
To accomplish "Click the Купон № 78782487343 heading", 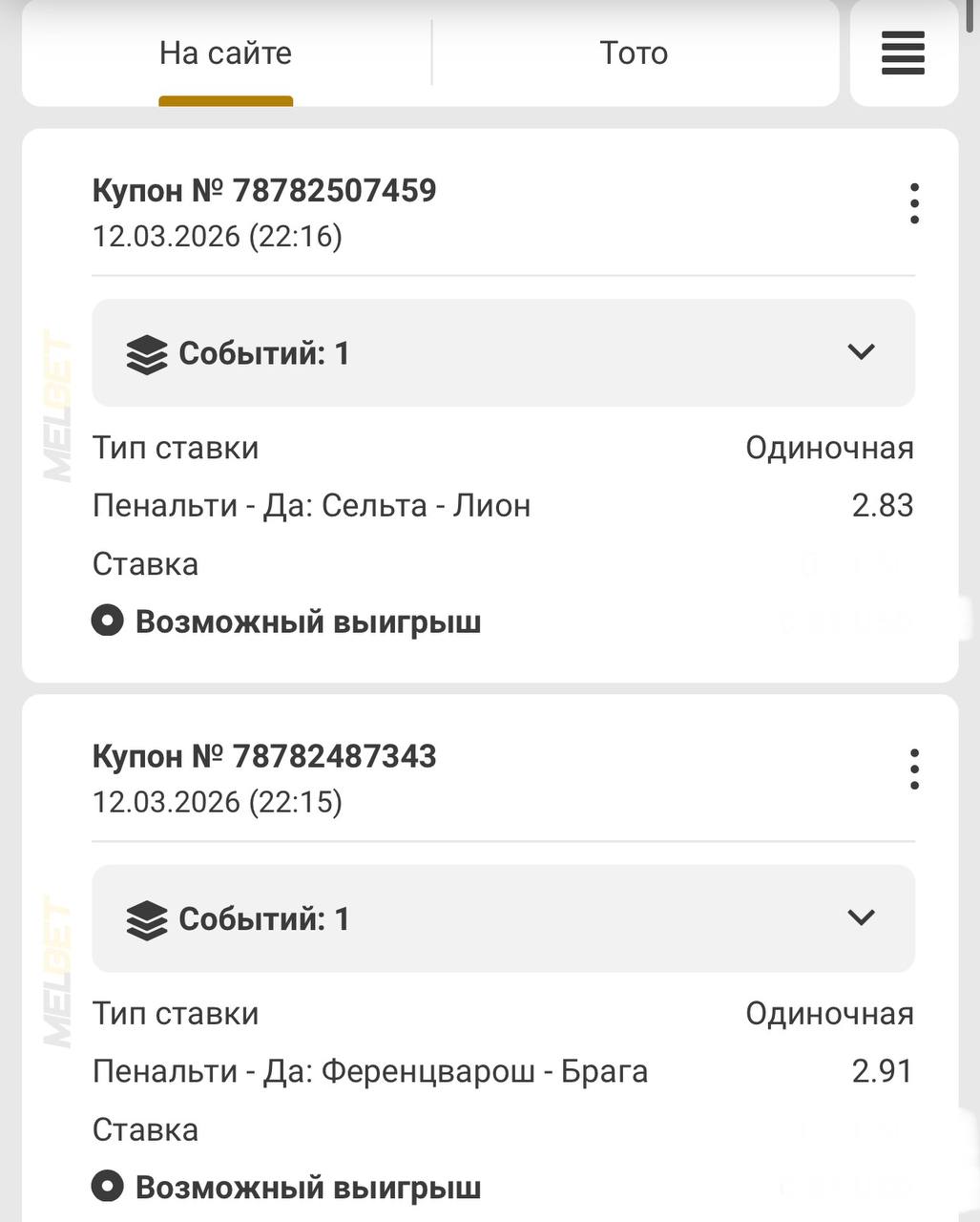I will point(264,756).
